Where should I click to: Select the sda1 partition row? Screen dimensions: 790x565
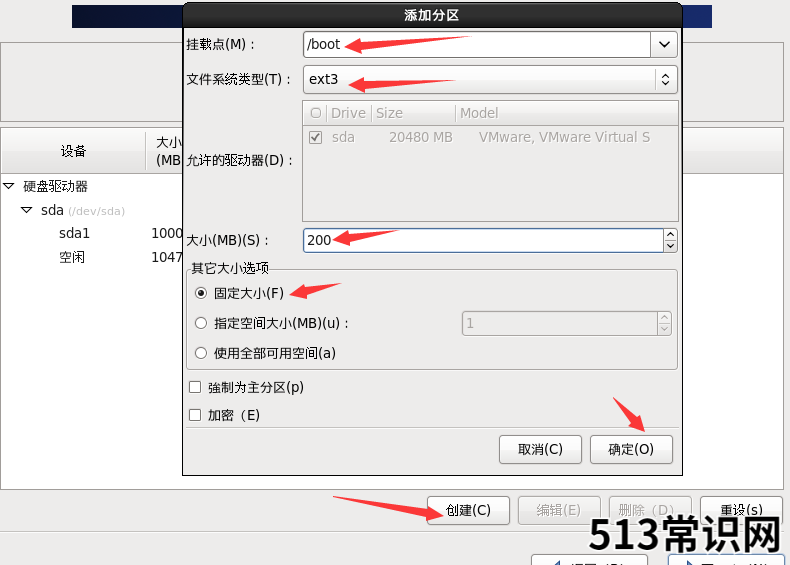coord(91,233)
